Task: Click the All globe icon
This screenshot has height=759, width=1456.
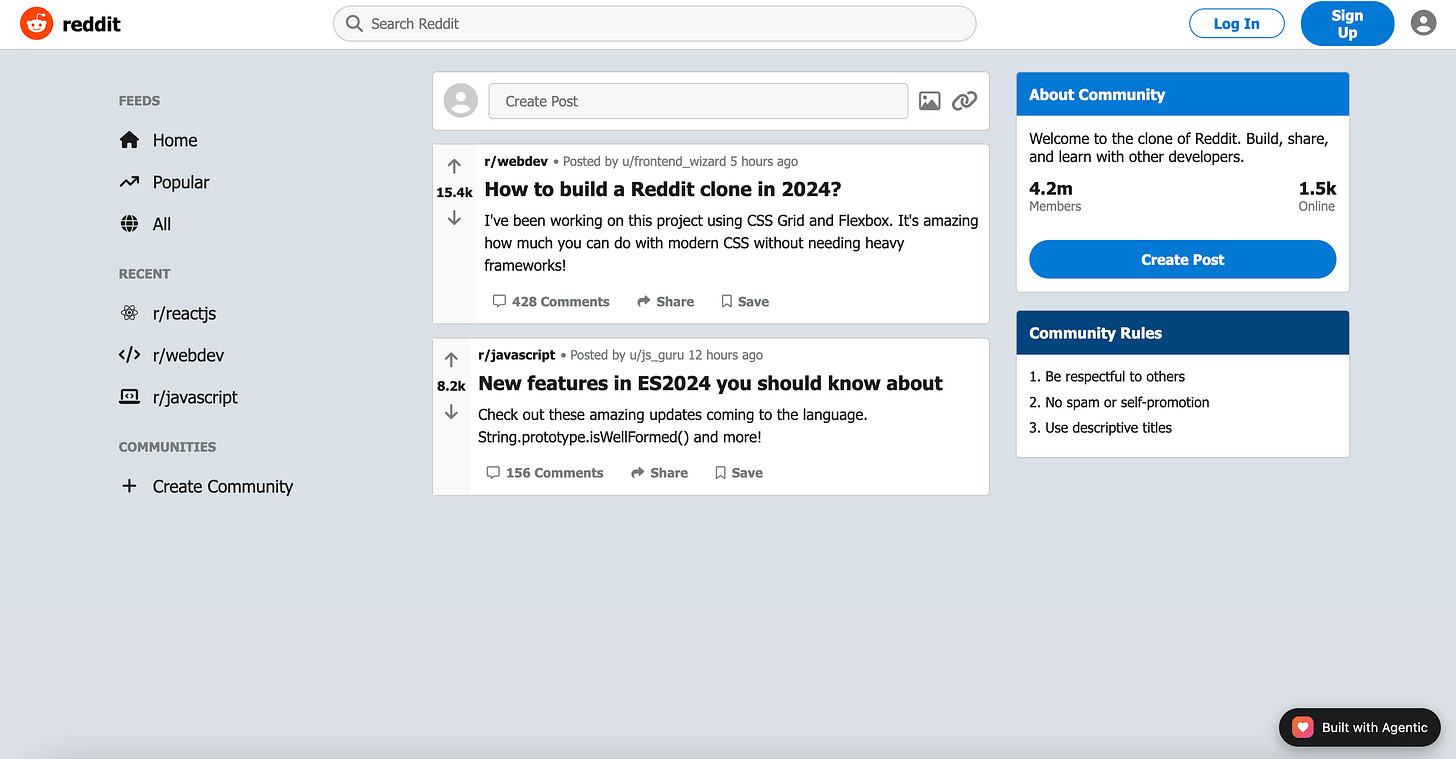Action: (129, 224)
